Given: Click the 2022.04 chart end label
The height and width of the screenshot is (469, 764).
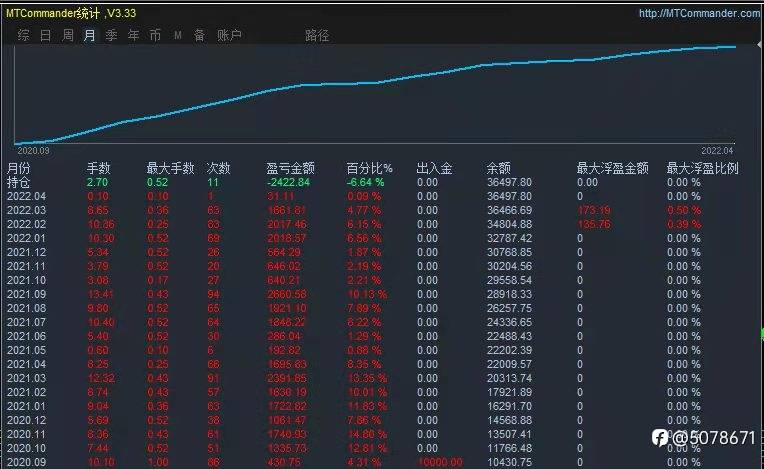Looking at the screenshot, I should tap(717, 151).
